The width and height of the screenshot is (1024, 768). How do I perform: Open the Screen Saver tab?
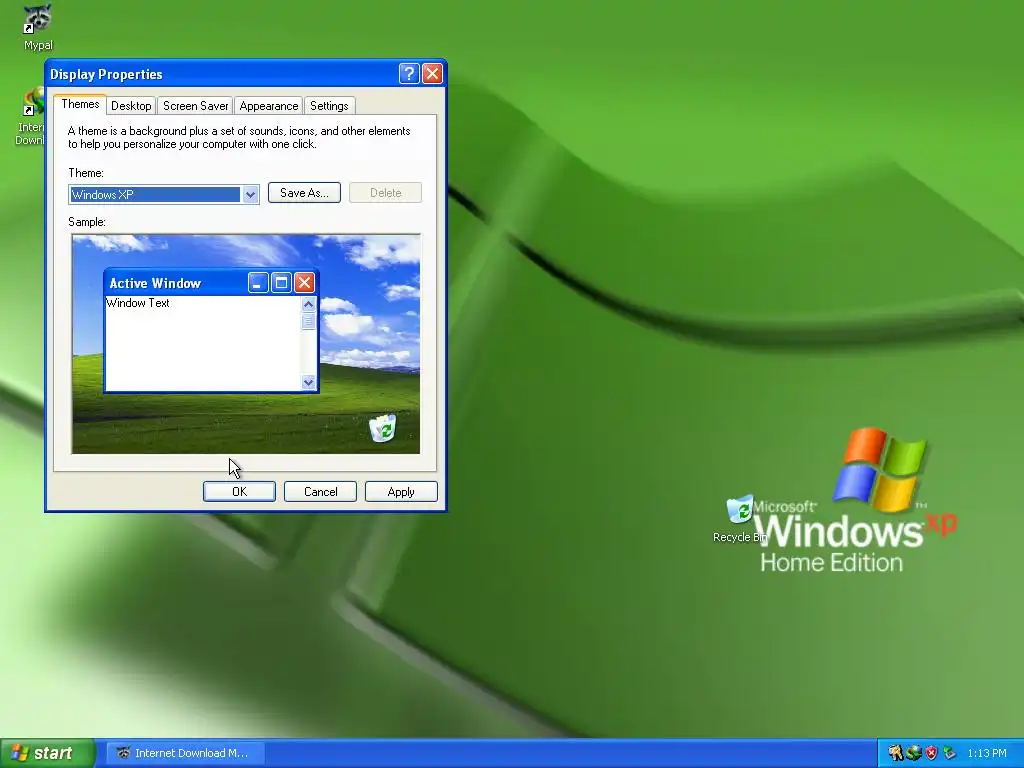pos(195,106)
